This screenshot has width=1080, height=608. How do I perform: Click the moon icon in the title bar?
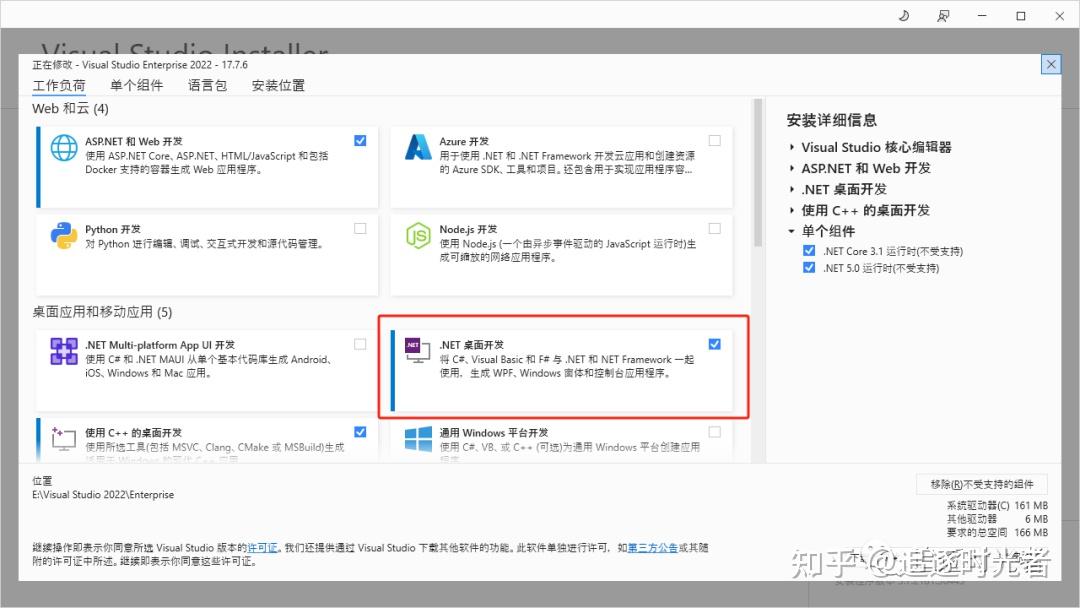tap(903, 15)
